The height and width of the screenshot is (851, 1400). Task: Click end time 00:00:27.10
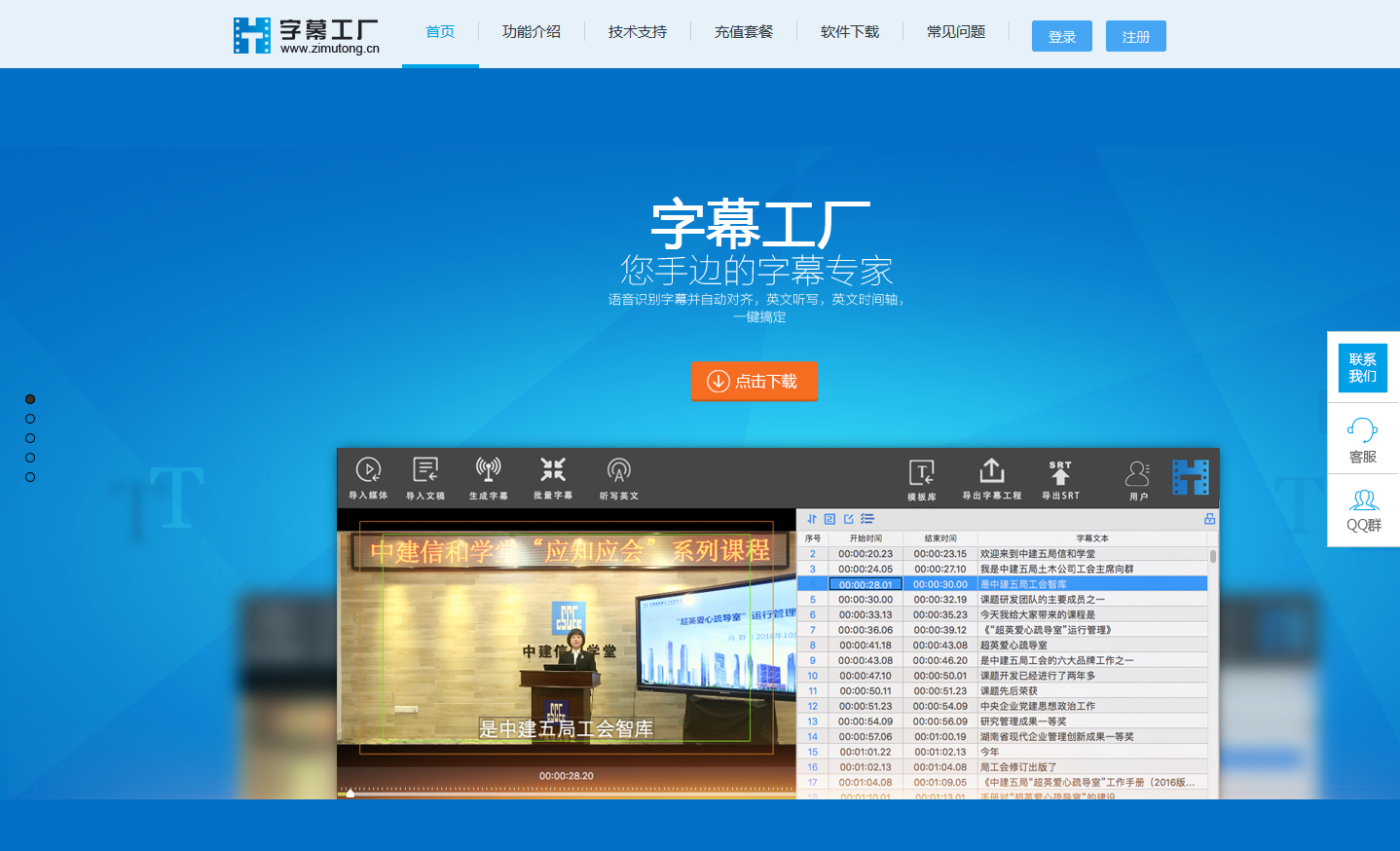click(x=940, y=570)
